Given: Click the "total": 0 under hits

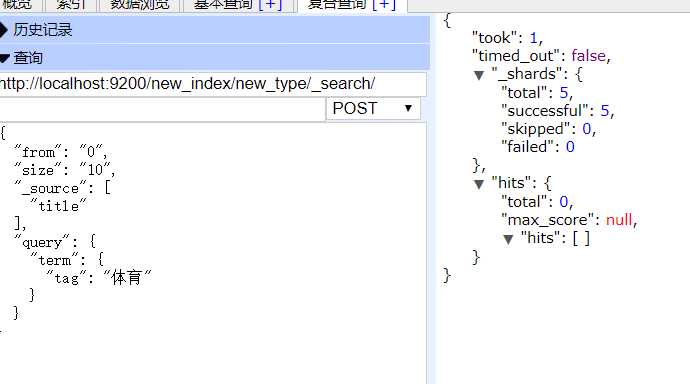Looking at the screenshot, I should click(537, 202).
